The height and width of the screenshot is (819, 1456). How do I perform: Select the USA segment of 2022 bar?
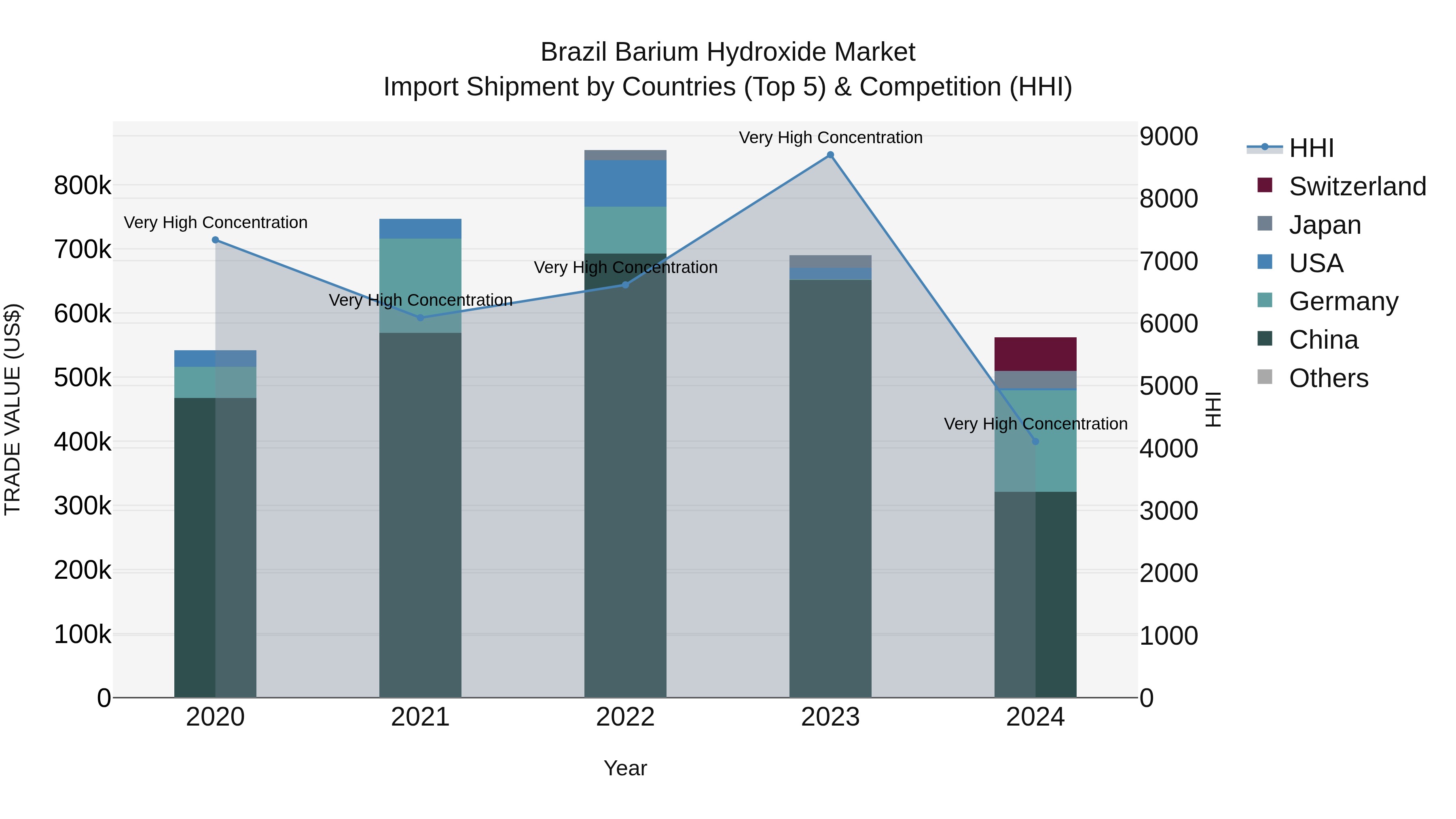625,183
